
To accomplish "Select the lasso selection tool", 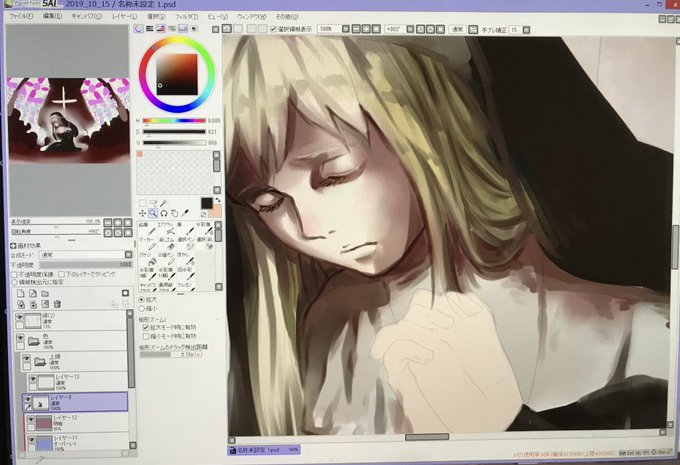I will pos(153,203).
